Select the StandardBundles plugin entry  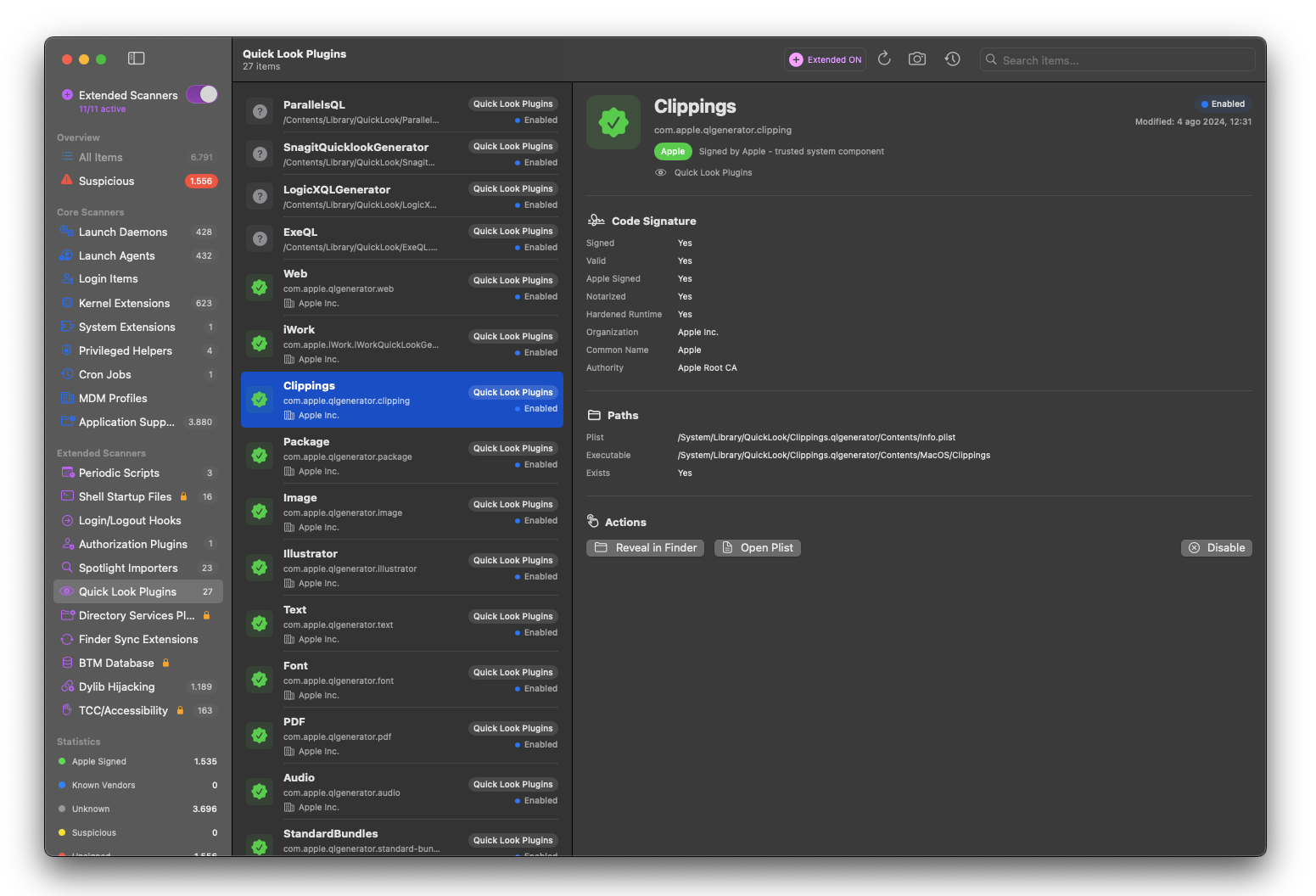pyautogui.click(x=402, y=839)
